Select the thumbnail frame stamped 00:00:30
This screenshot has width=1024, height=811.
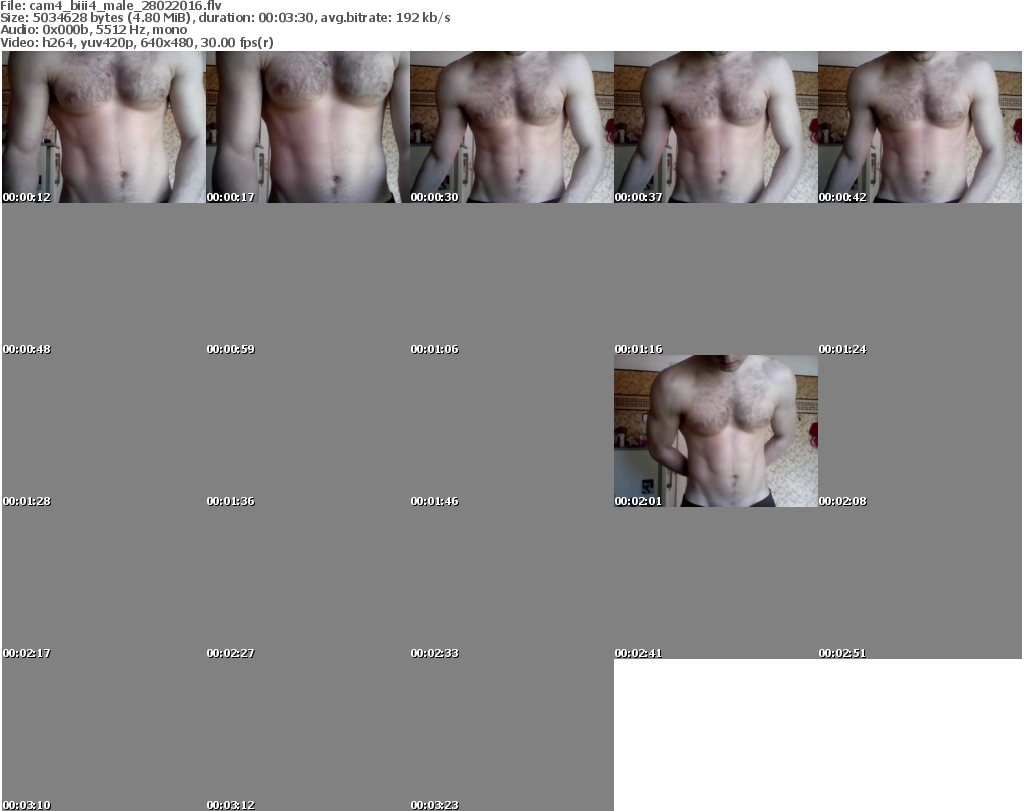pyautogui.click(x=512, y=127)
